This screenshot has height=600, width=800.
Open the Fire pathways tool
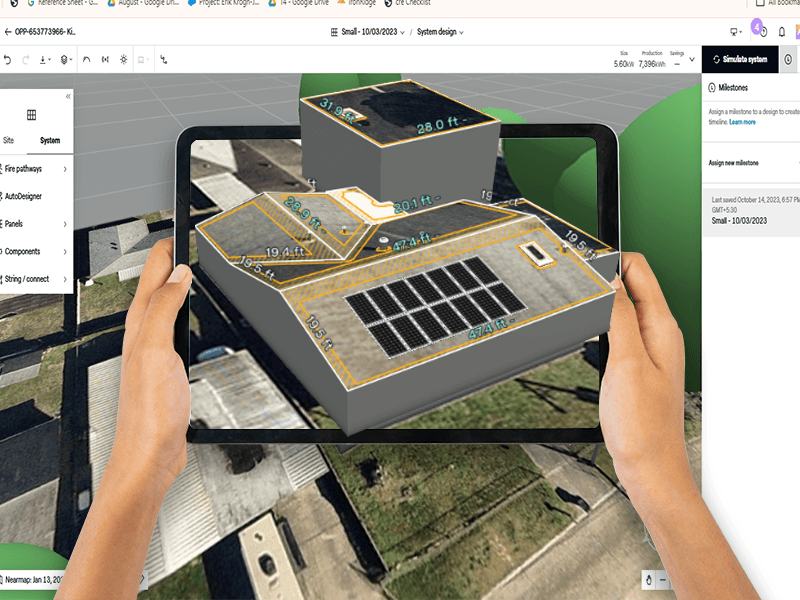pos(30,169)
